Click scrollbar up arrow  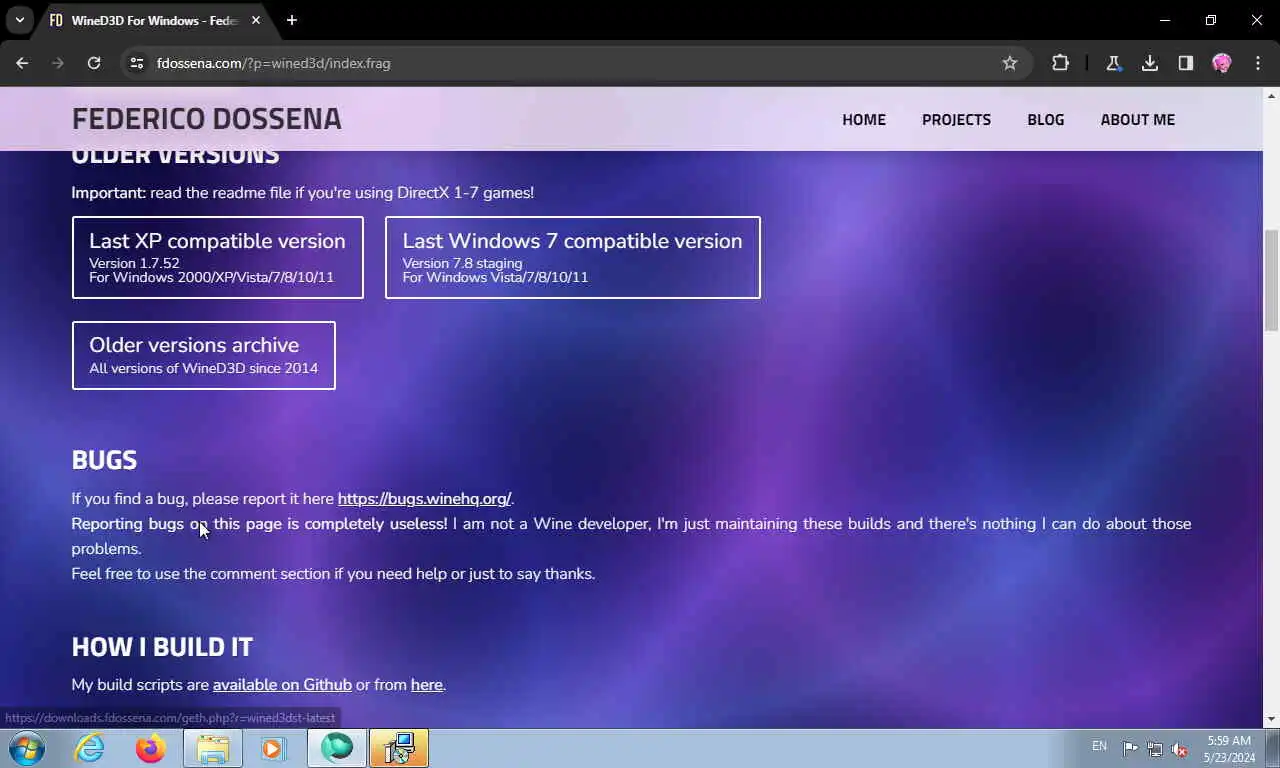tap(1271, 96)
